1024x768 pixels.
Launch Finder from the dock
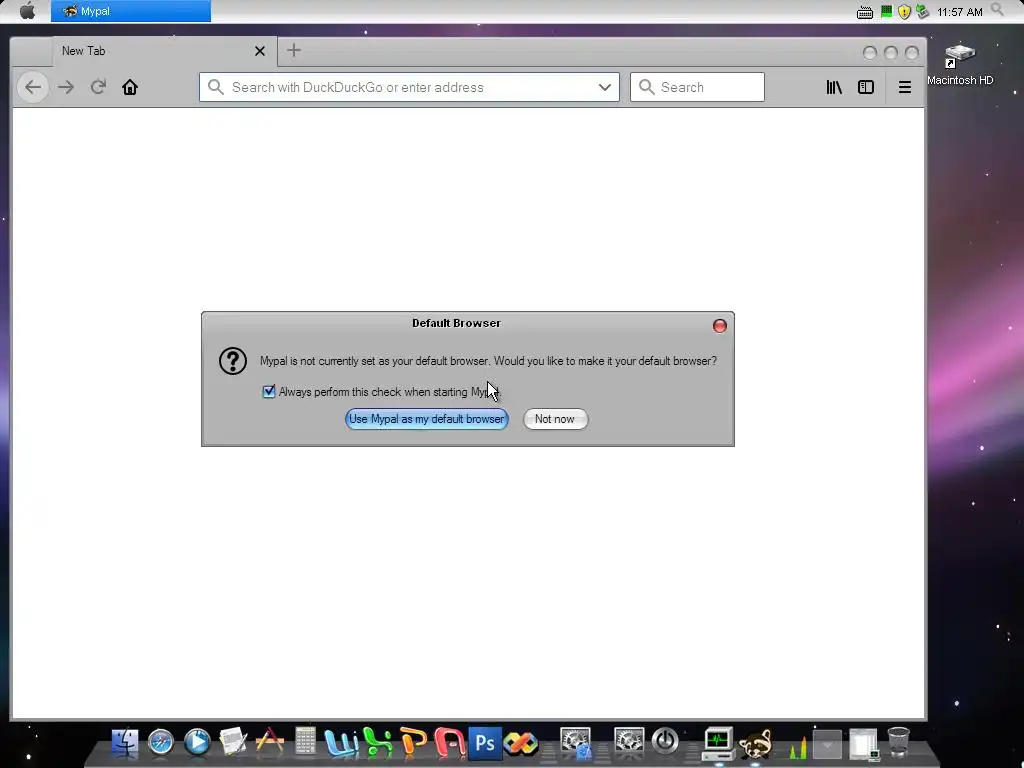124,743
